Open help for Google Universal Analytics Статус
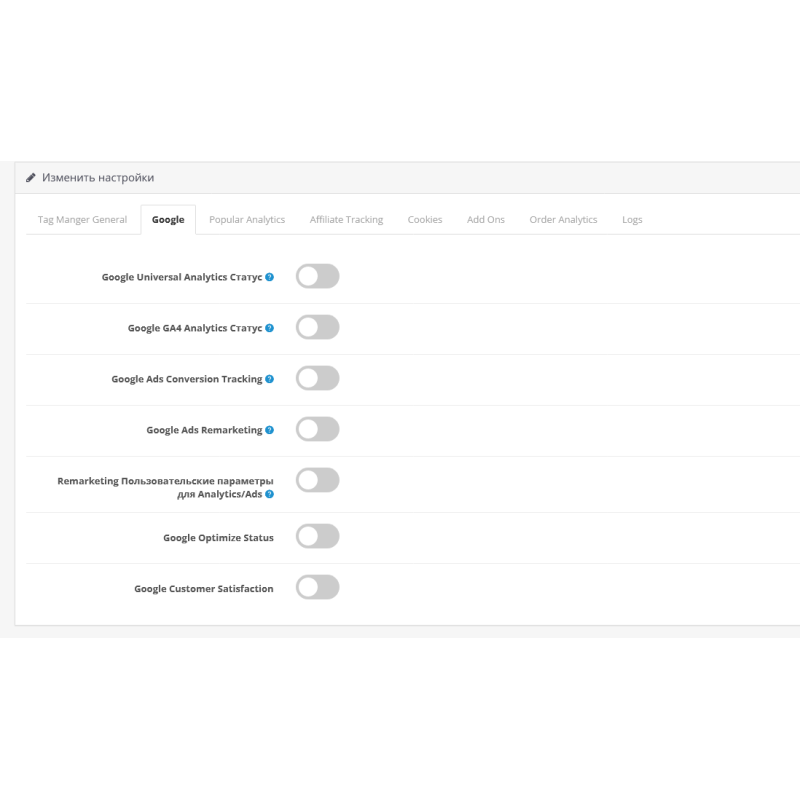The height and width of the screenshot is (800, 800). click(x=268, y=276)
